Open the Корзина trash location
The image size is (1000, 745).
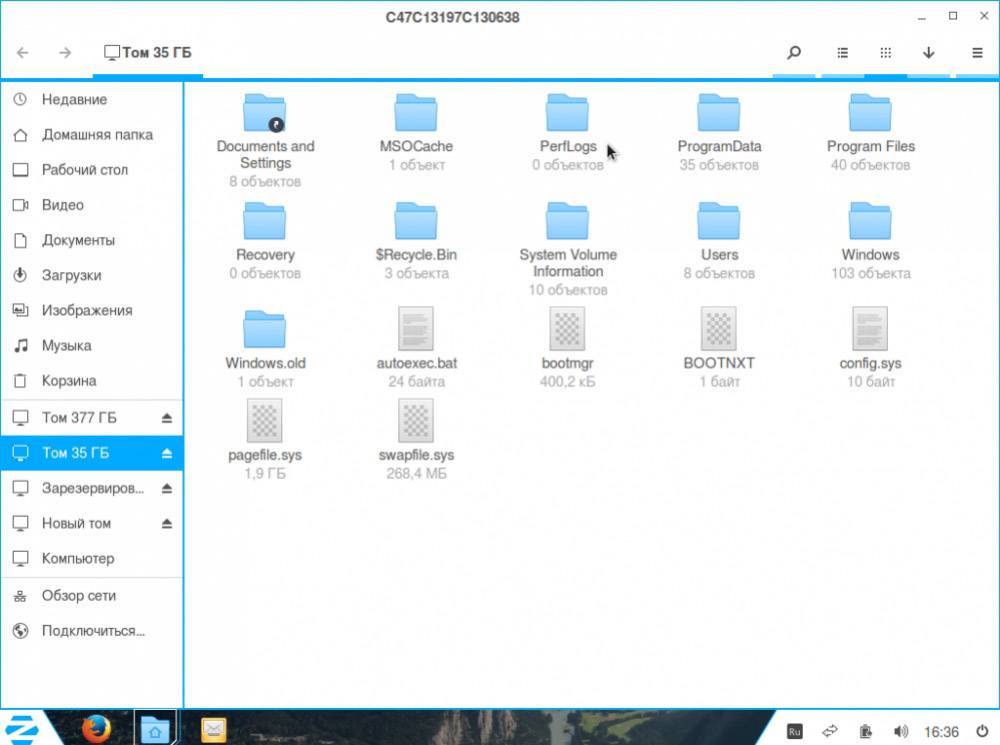point(69,380)
